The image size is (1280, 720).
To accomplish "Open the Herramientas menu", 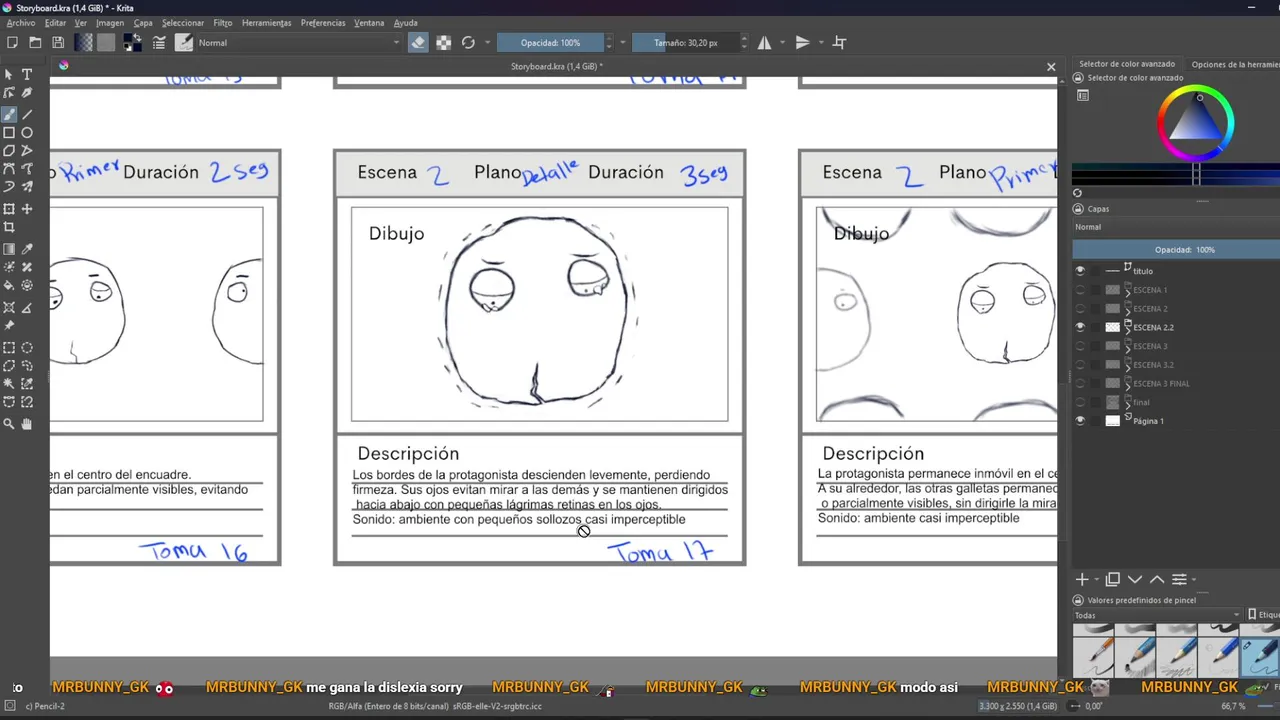I will [x=267, y=23].
